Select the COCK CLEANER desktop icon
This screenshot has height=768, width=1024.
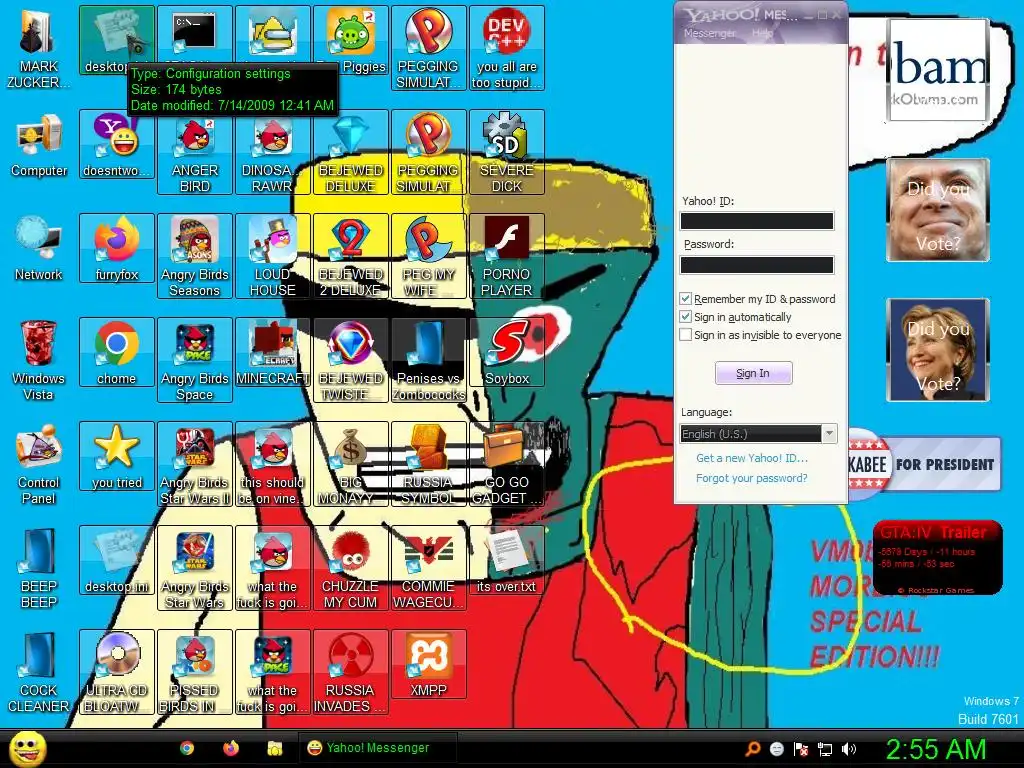pos(39,672)
